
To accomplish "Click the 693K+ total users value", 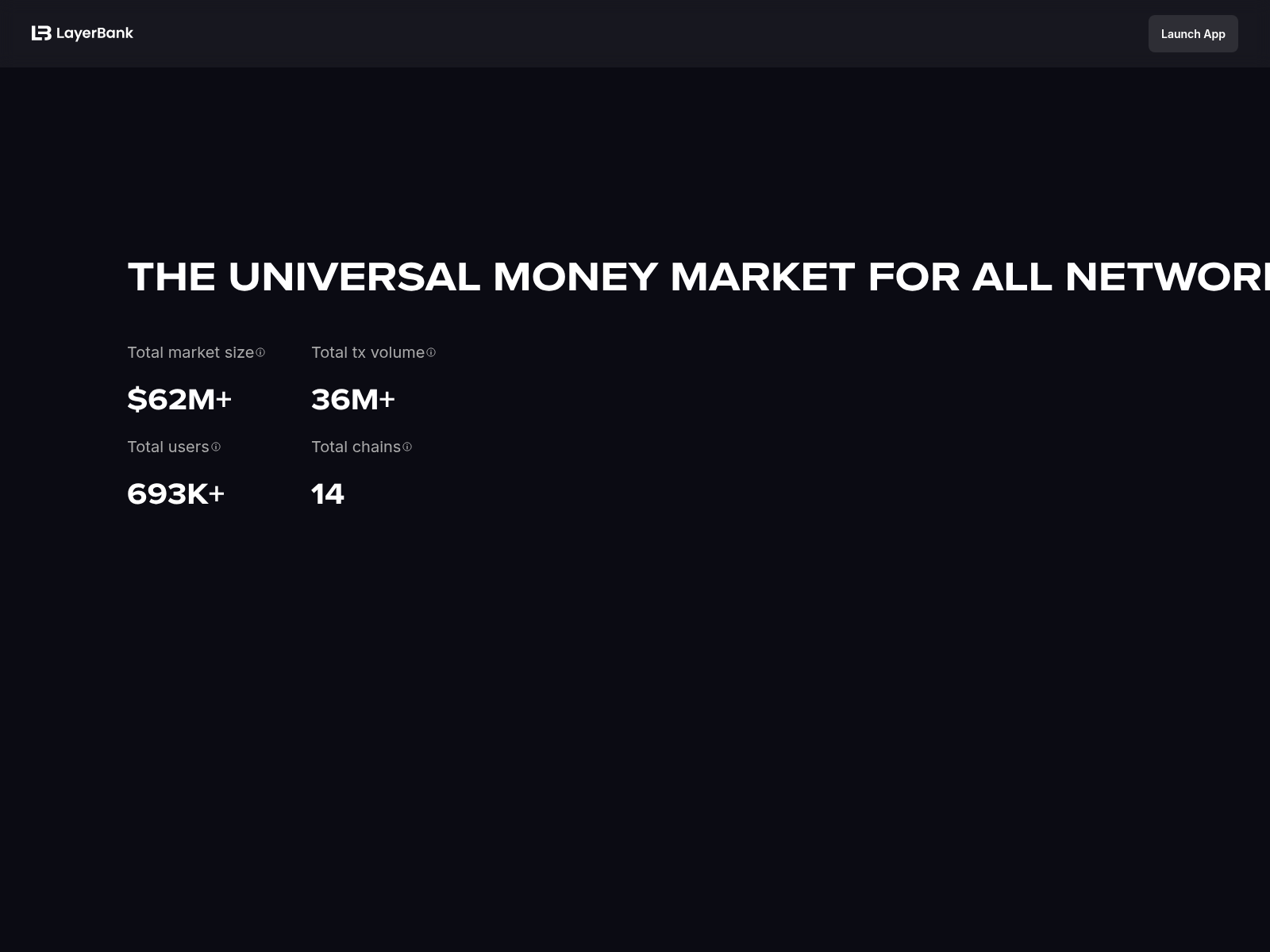I will tap(175, 493).
